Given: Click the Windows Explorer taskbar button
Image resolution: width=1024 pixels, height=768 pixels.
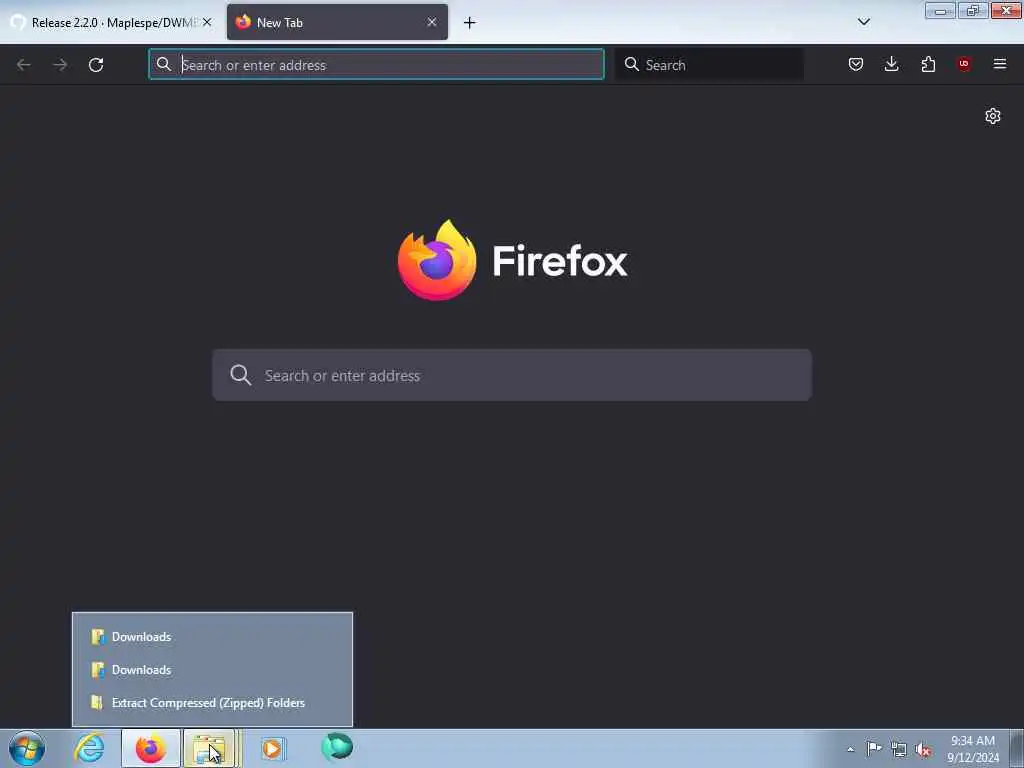Looking at the screenshot, I should coord(210,748).
